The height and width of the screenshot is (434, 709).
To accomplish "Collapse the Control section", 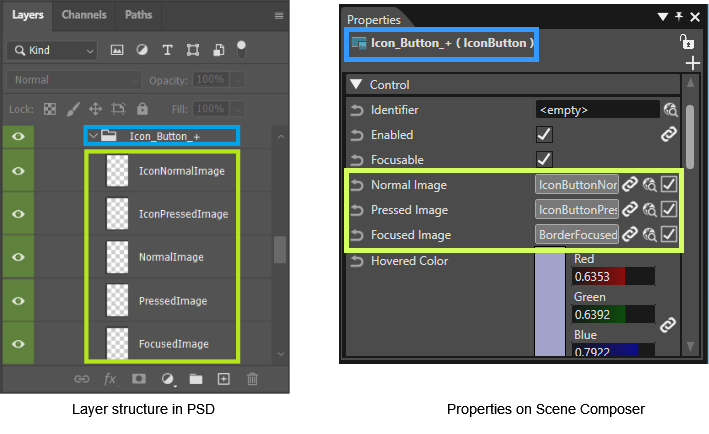I will pos(356,85).
